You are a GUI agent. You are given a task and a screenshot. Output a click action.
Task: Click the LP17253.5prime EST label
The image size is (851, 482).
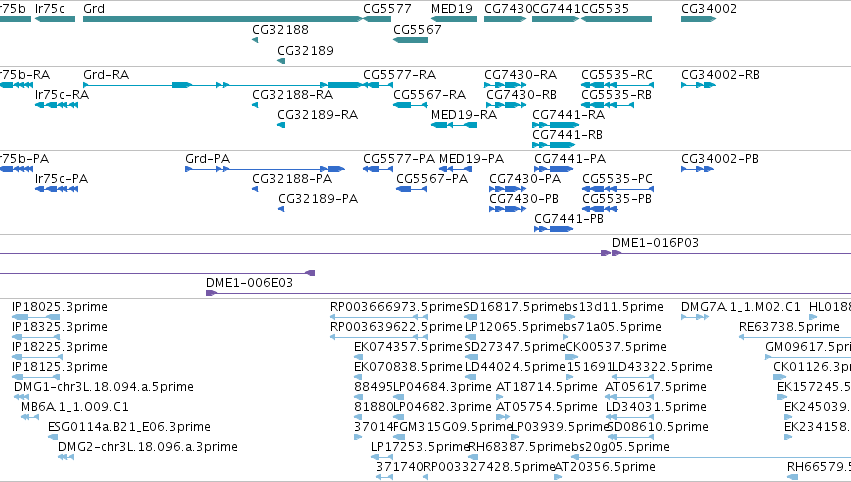pos(420,447)
